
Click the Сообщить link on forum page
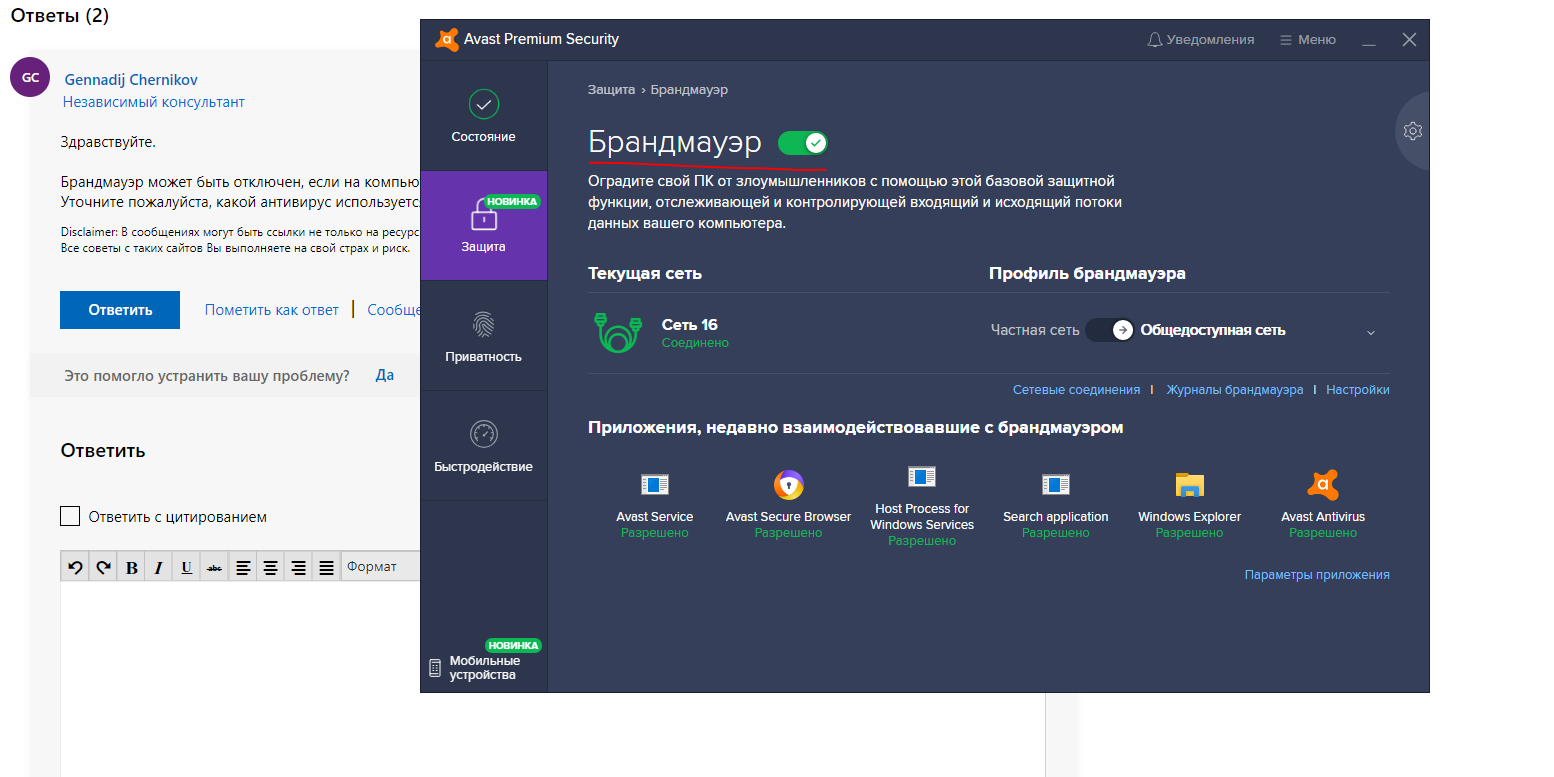(x=393, y=310)
